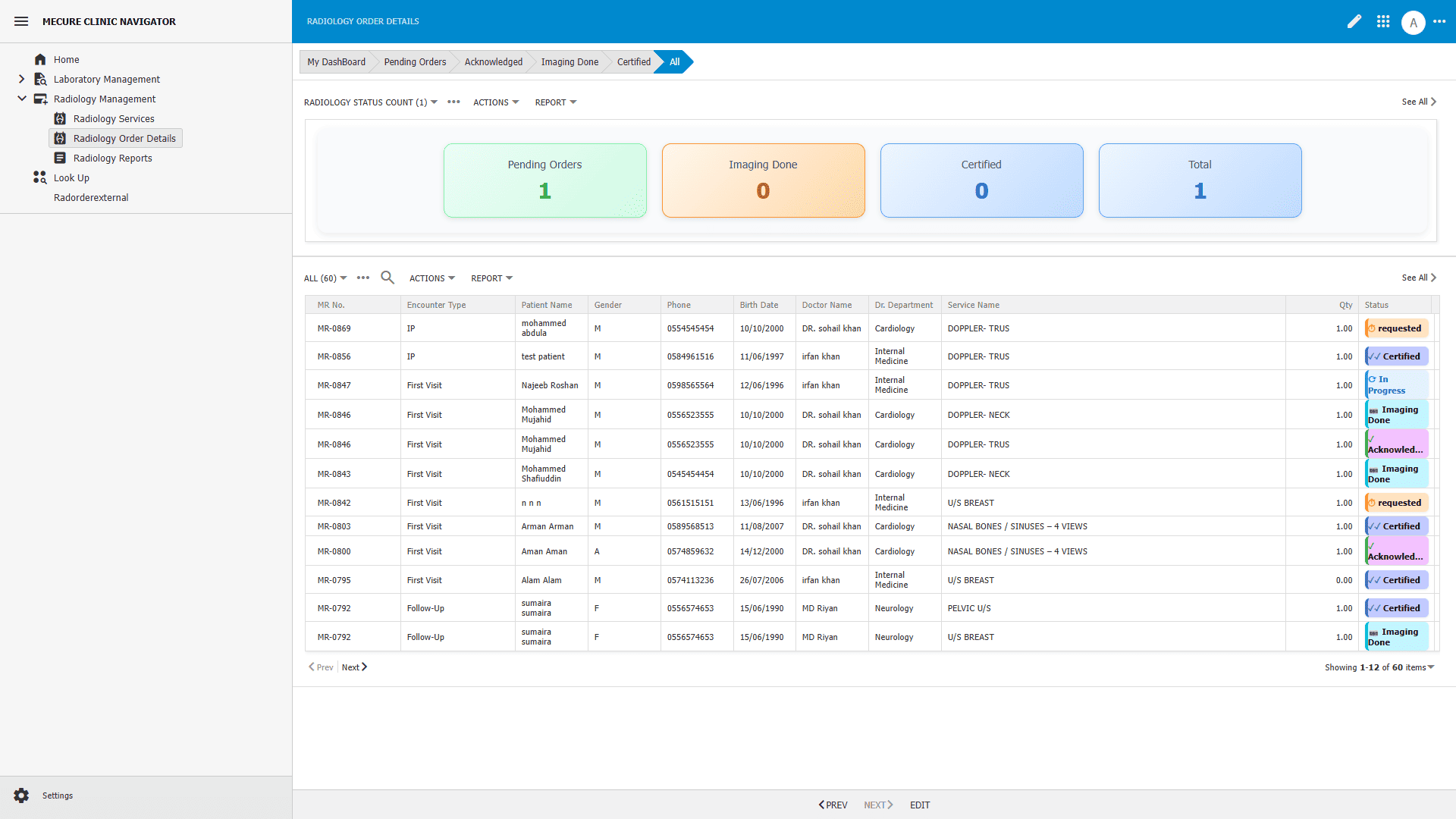Go to the Next page of results
Screen dimensions: 1456x819
point(353,667)
